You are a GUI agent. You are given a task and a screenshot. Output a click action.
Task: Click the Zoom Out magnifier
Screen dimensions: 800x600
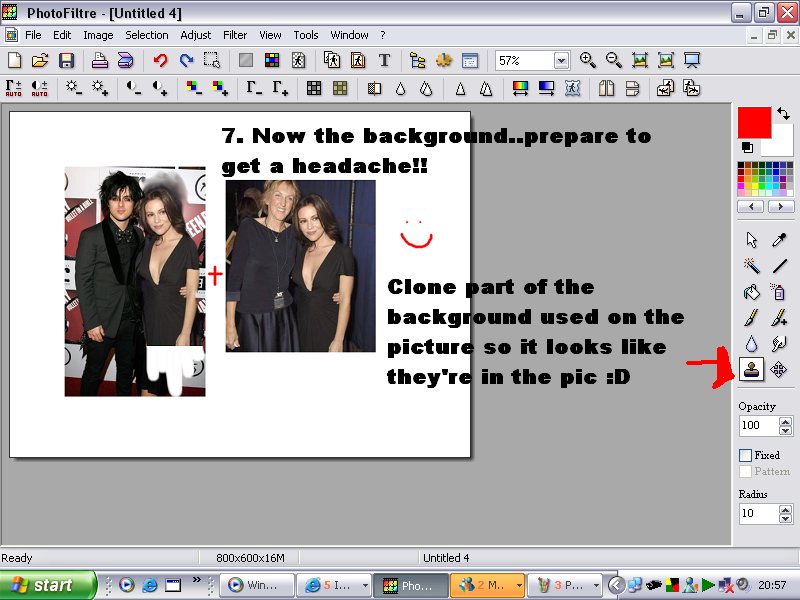click(x=614, y=60)
